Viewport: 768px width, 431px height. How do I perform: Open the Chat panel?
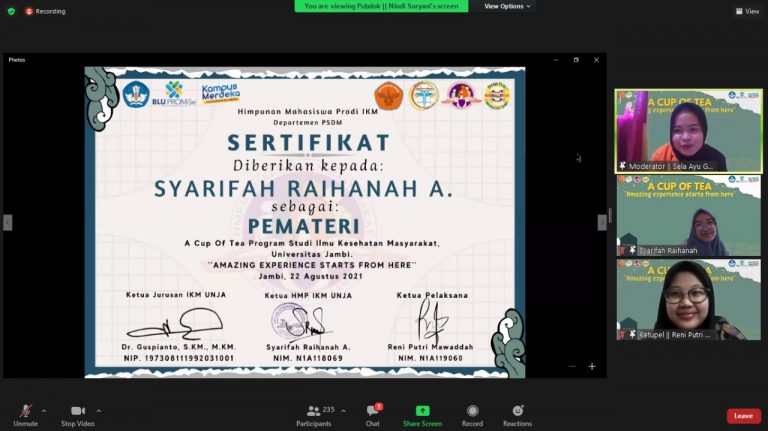click(x=373, y=415)
